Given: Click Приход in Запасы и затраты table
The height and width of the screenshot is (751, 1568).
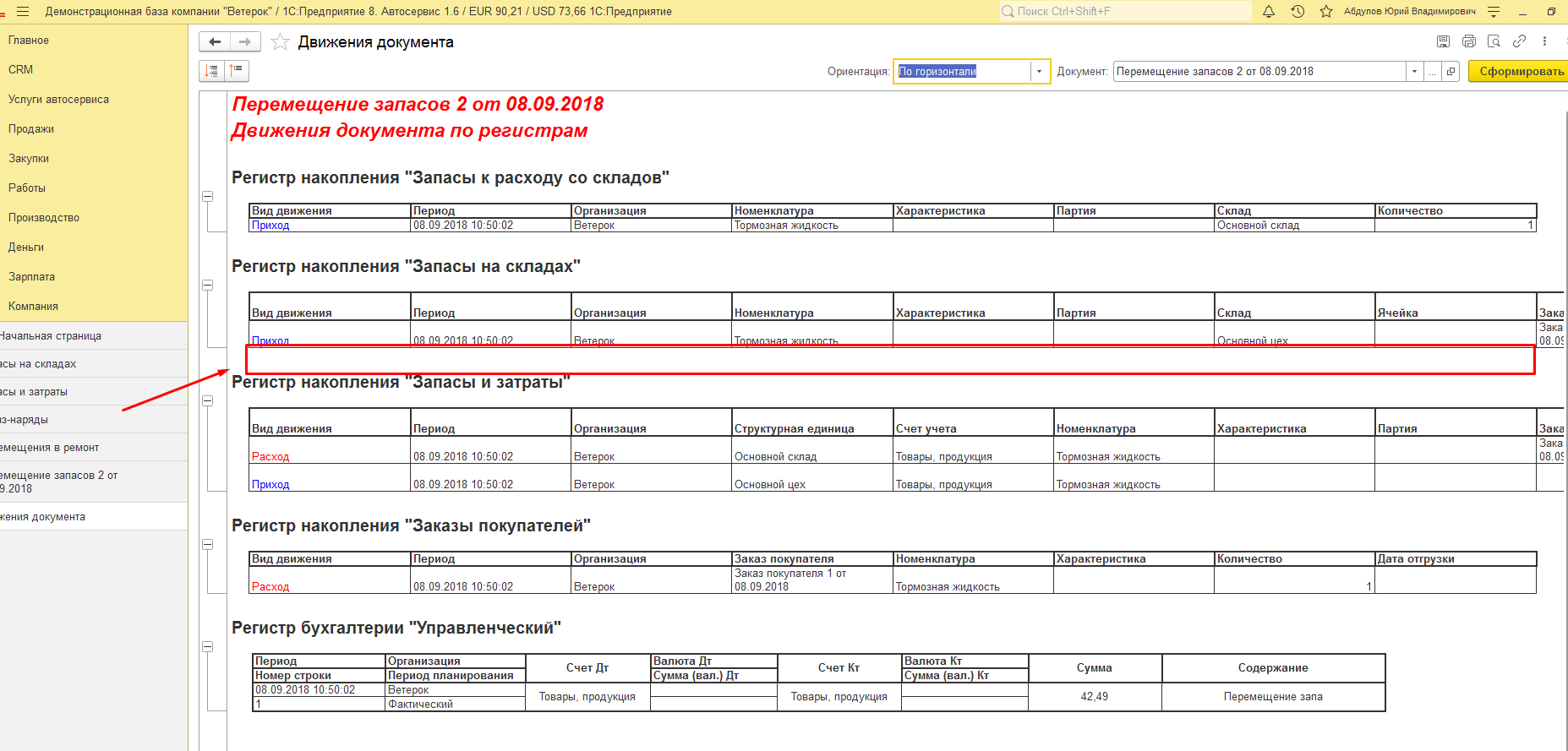Looking at the screenshot, I should point(270,485).
